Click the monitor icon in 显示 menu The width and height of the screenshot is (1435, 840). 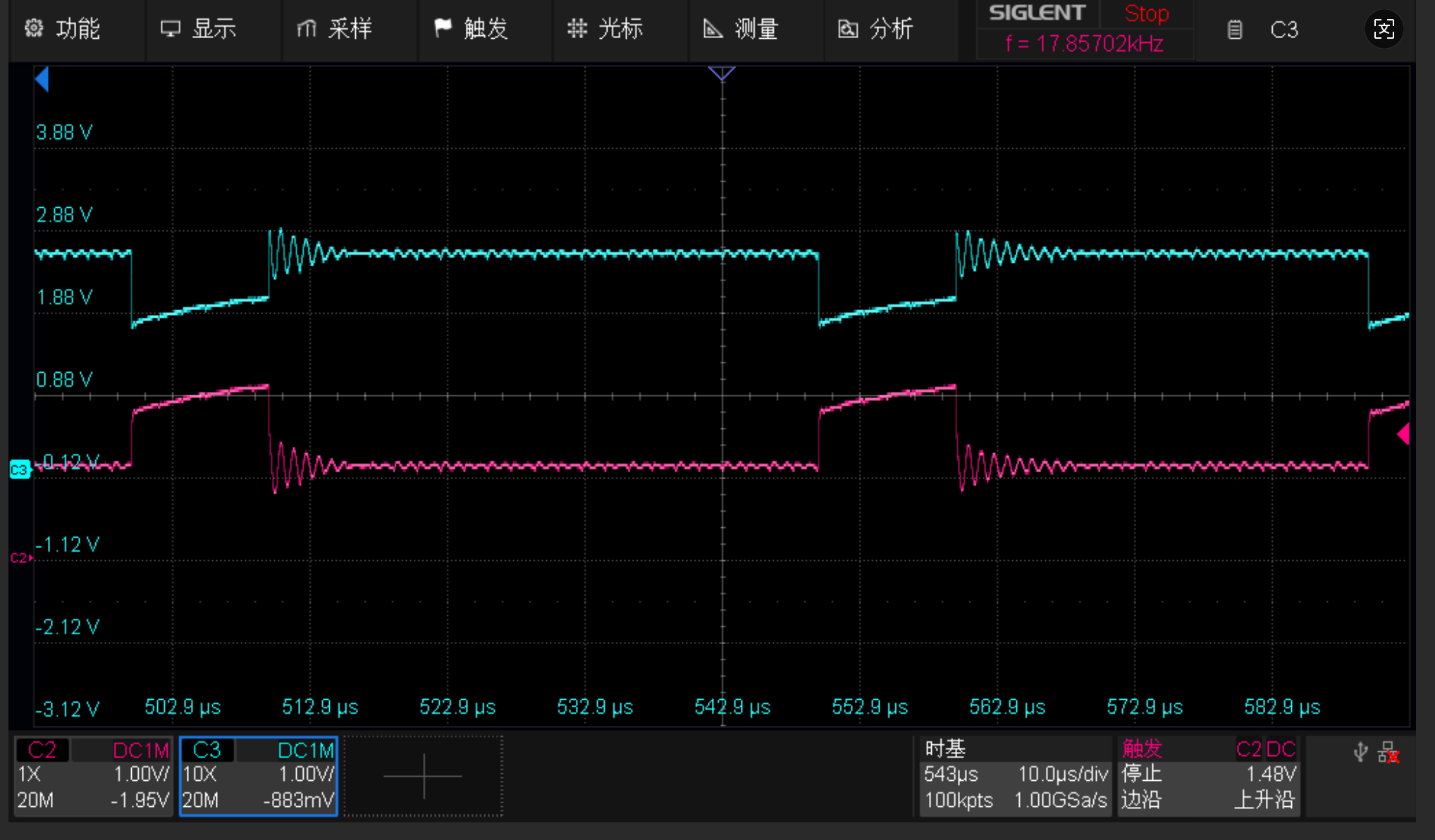(x=171, y=29)
